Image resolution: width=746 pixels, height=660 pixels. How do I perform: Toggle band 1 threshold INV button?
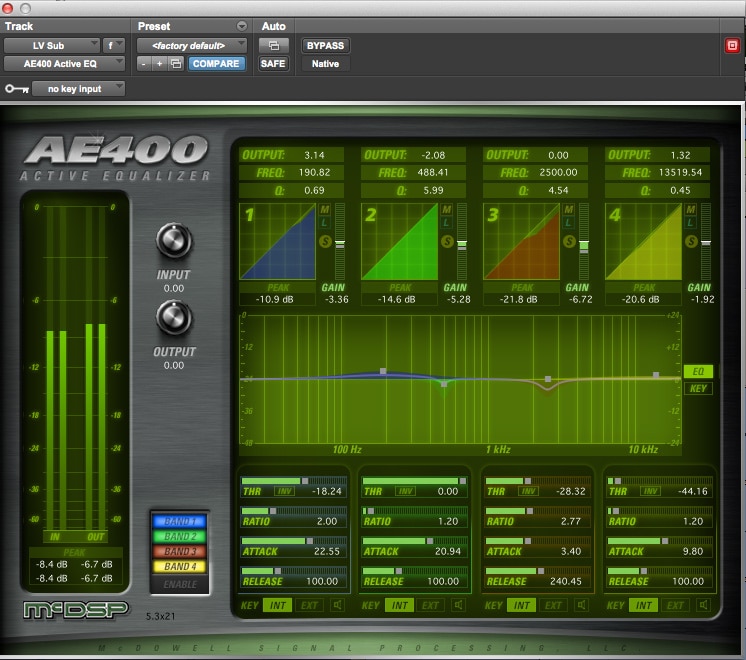click(x=284, y=491)
